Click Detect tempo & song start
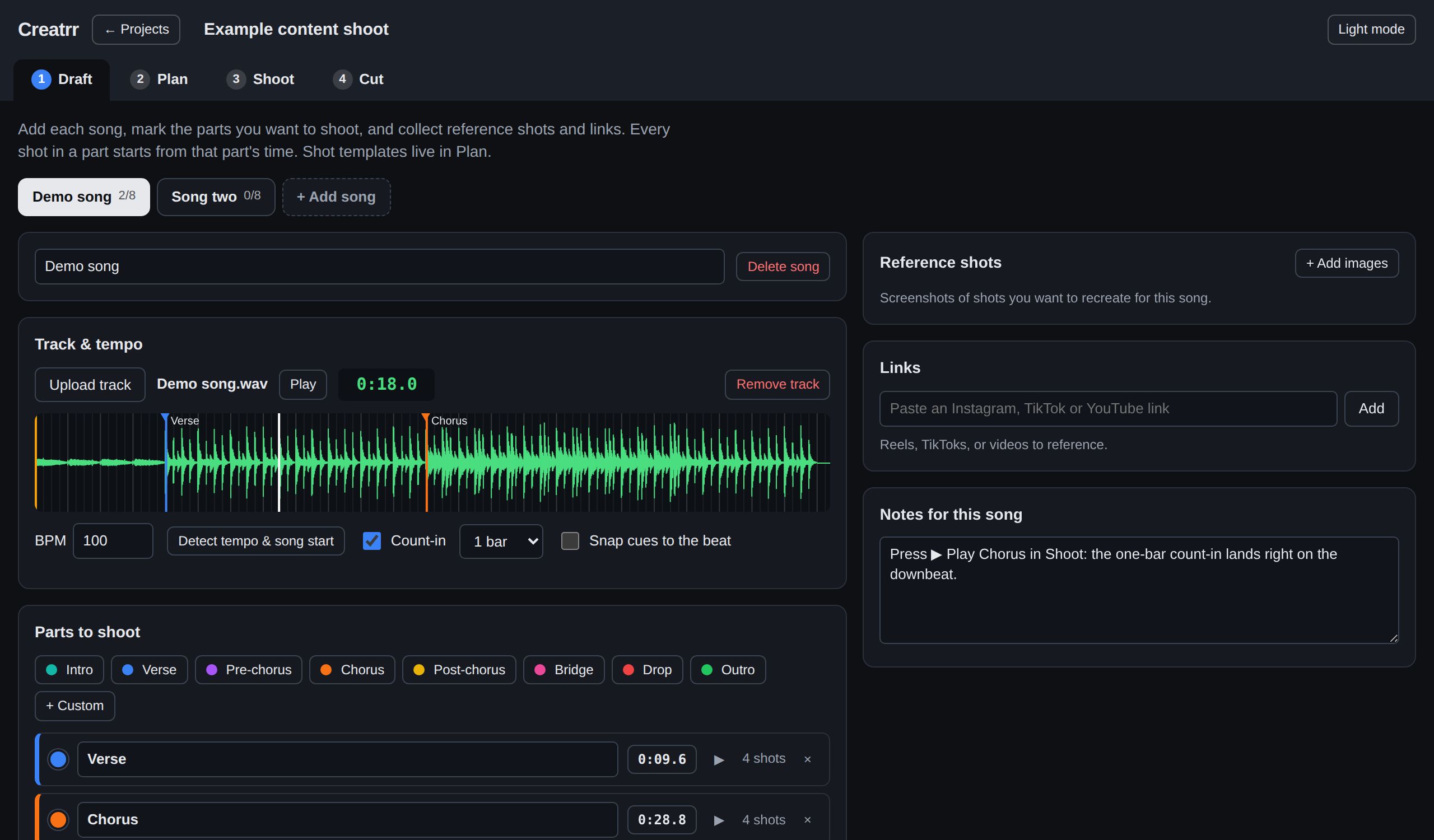 click(255, 541)
